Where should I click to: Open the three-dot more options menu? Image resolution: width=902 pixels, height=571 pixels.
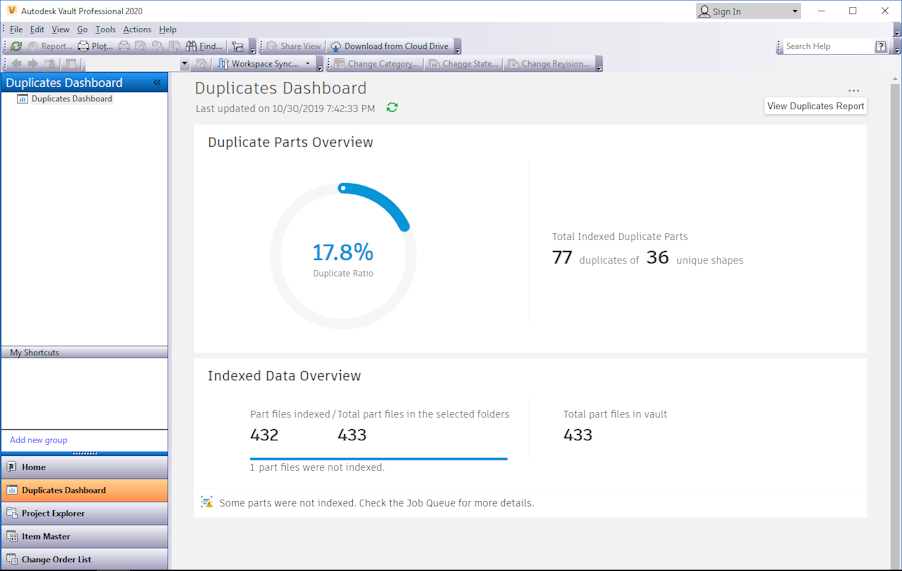pos(853,91)
